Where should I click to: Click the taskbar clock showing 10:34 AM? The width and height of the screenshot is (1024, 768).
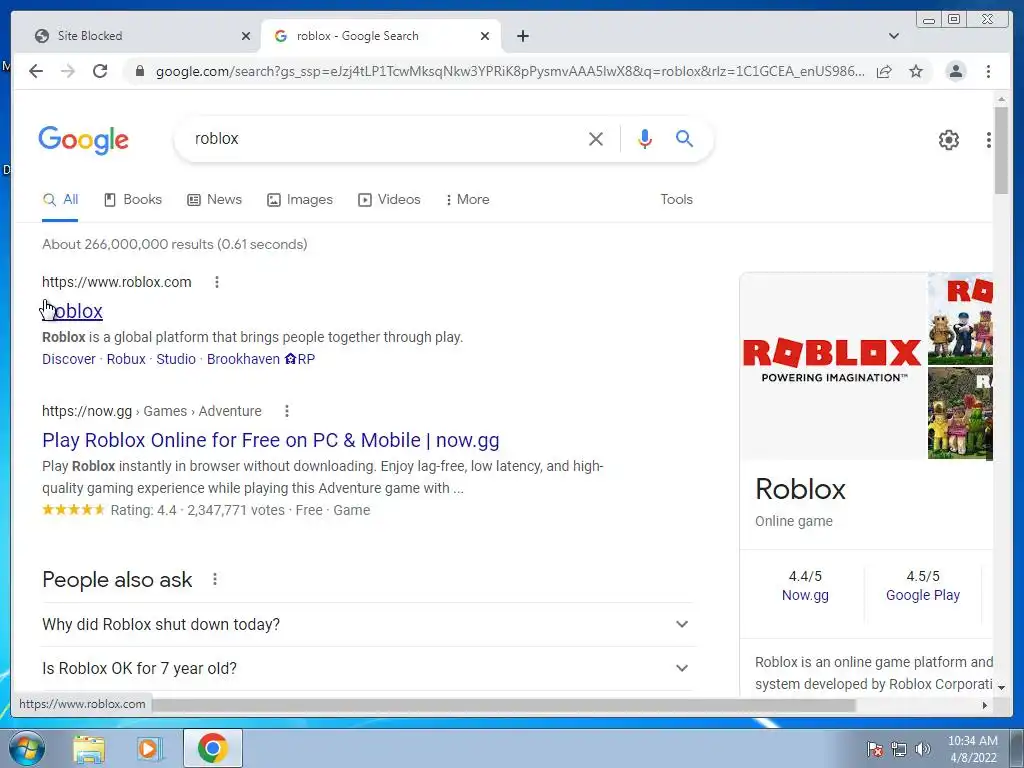[972, 749]
